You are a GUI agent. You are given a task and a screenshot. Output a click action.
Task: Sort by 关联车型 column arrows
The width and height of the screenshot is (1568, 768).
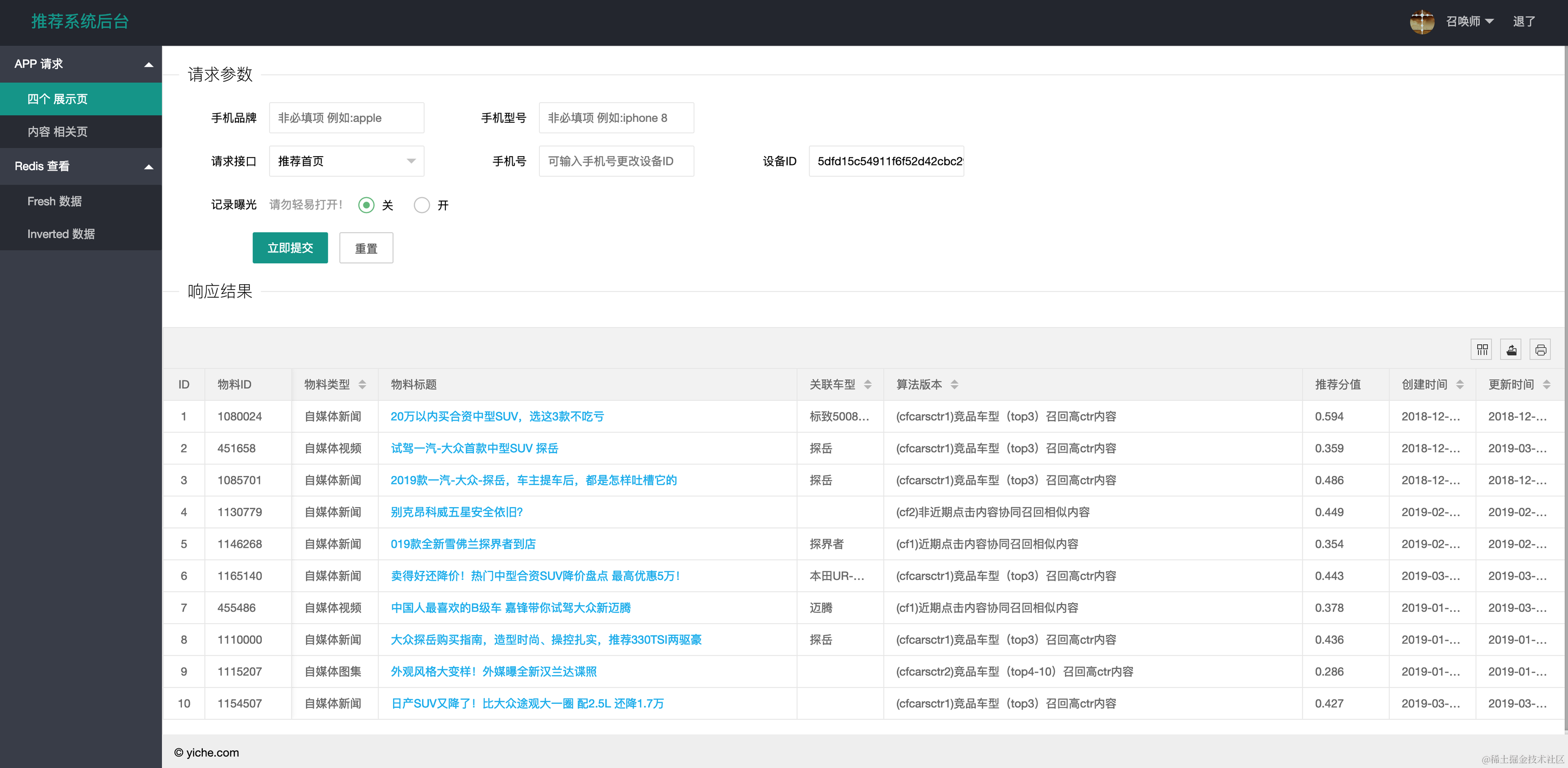[x=867, y=385]
